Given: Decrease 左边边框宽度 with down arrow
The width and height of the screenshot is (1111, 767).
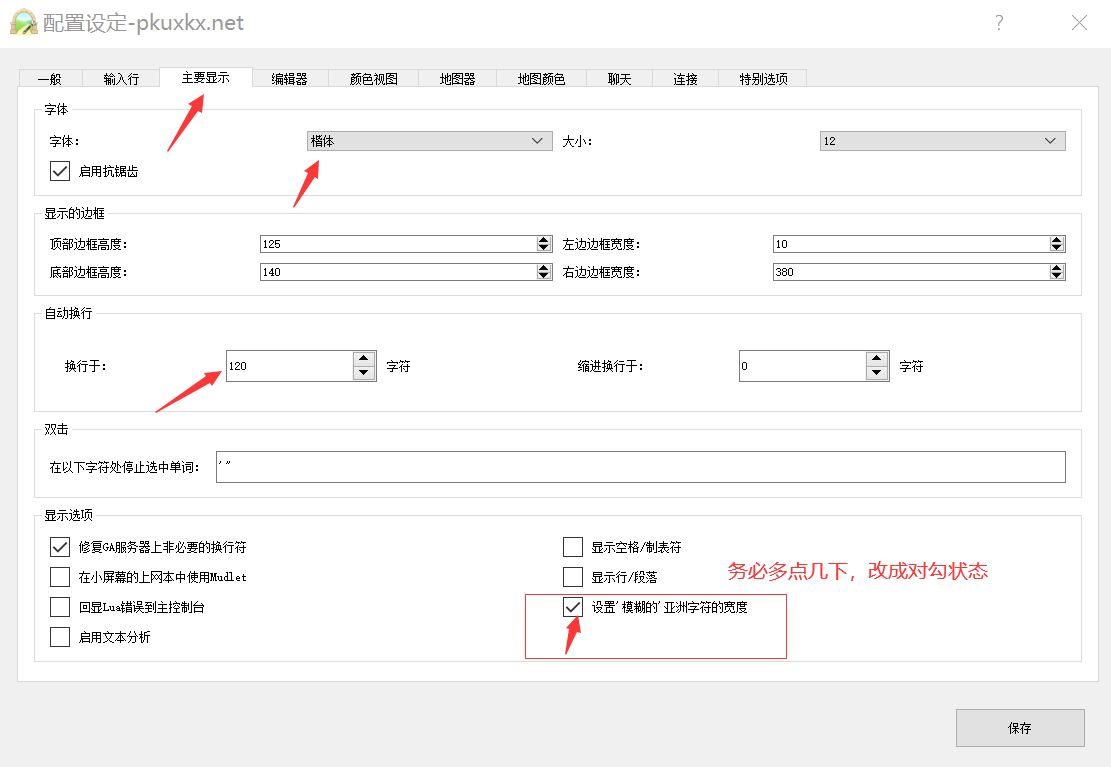Looking at the screenshot, I should coord(1057,248).
